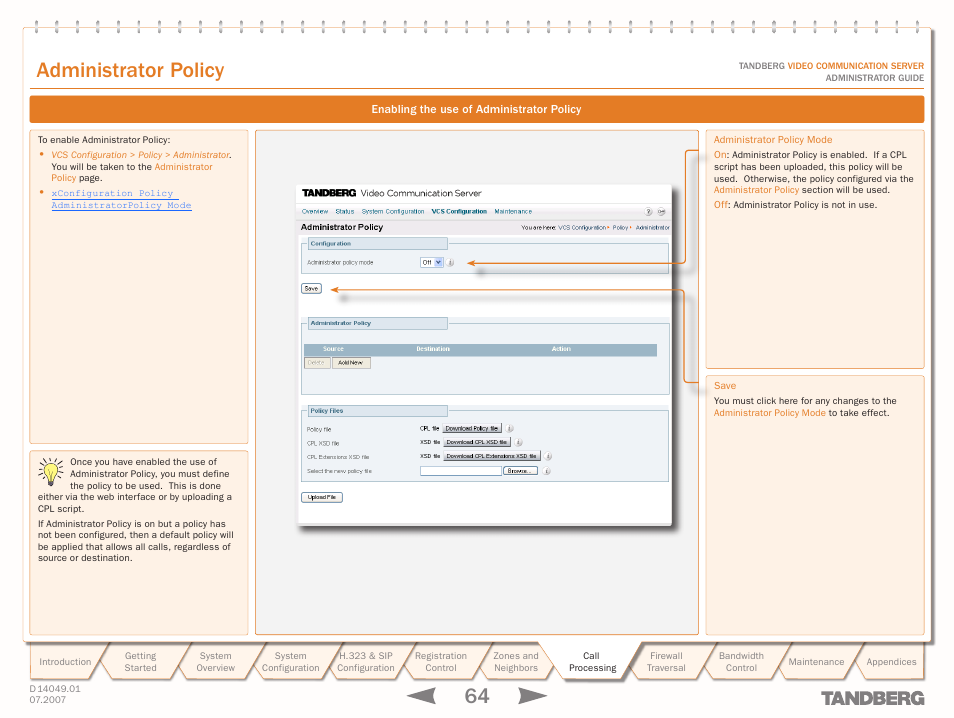The image size is (954, 718).
Task: Switch to the Getting Started tab
Action: (141, 662)
